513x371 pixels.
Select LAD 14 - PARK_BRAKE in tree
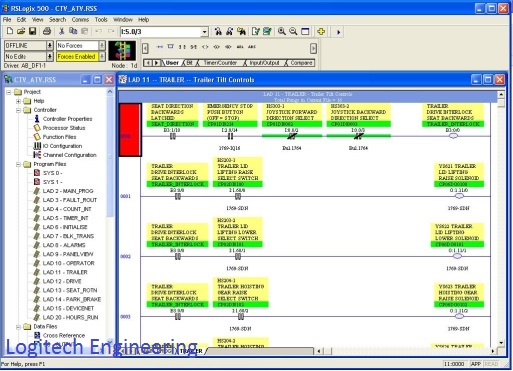[x=72, y=299]
